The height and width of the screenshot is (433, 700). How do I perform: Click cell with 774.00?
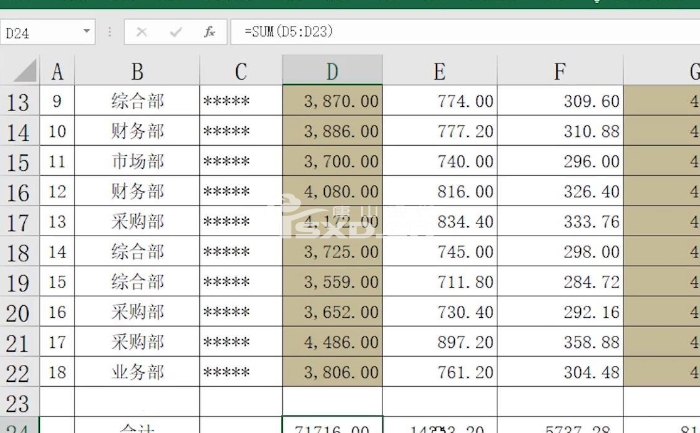(440, 101)
